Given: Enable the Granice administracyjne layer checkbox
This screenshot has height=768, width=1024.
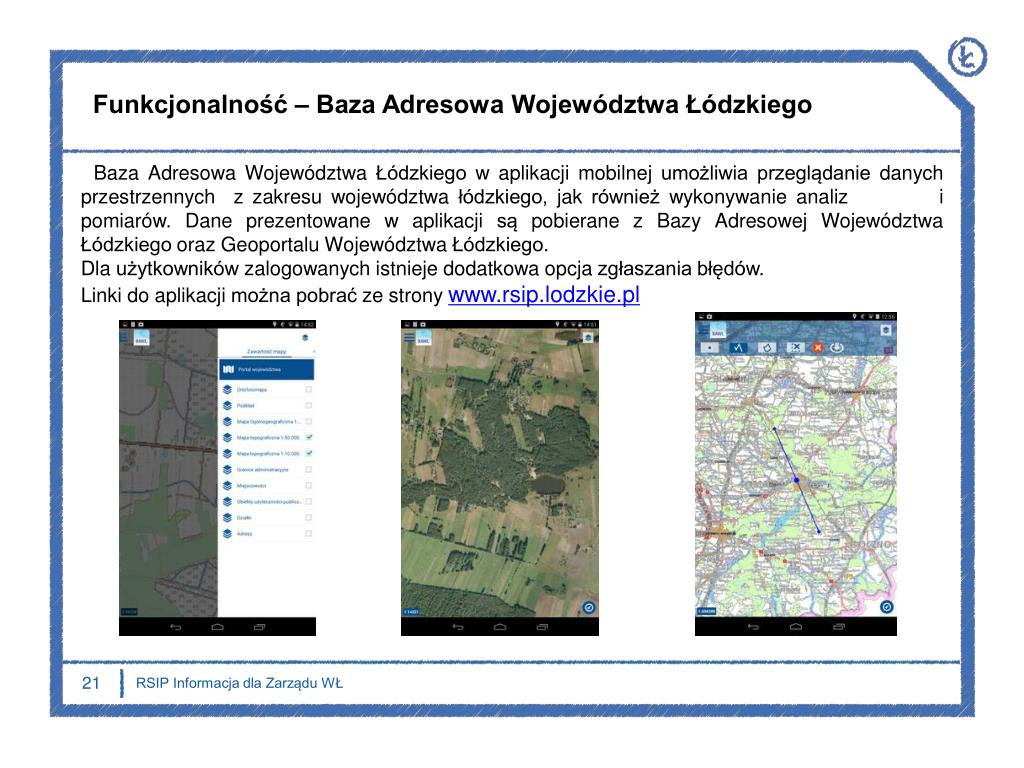Looking at the screenshot, I should (309, 470).
